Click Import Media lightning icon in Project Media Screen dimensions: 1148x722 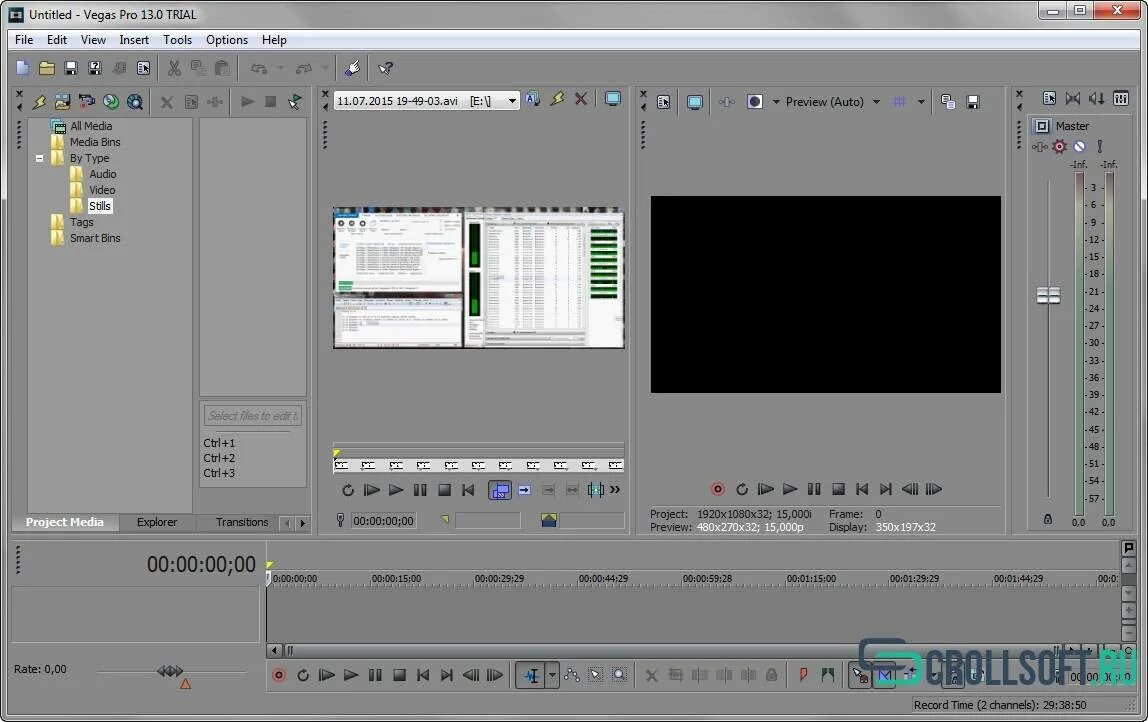pyautogui.click(x=39, y=102)
